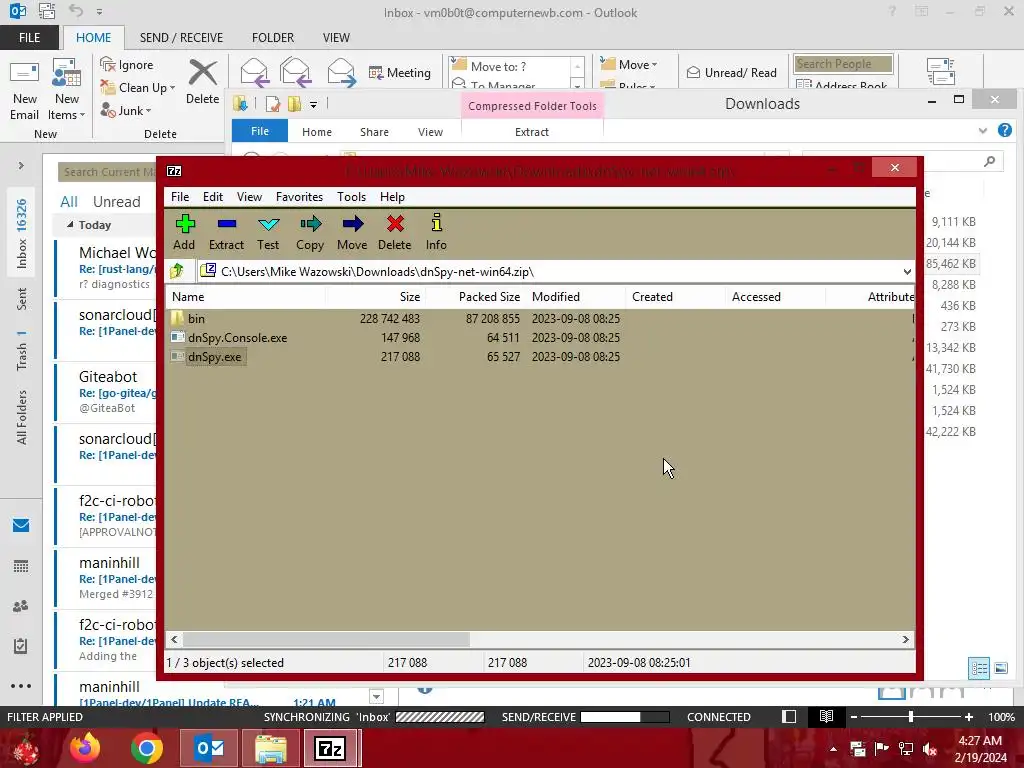1024x768 pixels.
Task: Open the Favorites menu in 7-Zip
Action: (299, 197)
